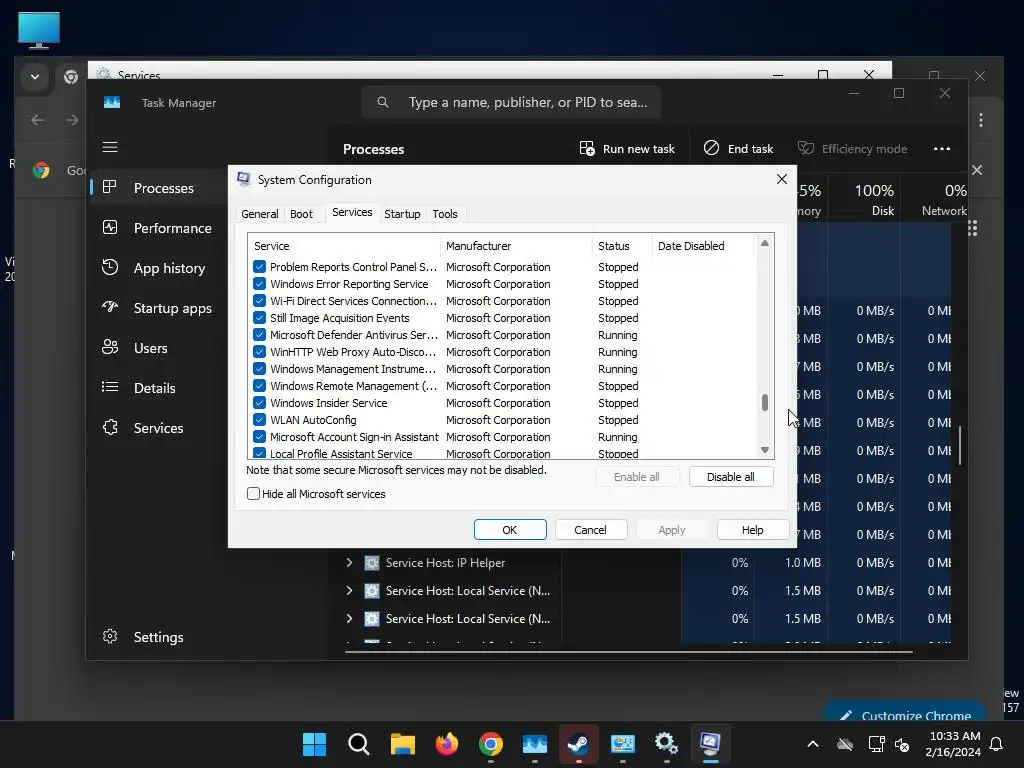Click the Disable all button

pyautogui.click(x=731, y=477)
